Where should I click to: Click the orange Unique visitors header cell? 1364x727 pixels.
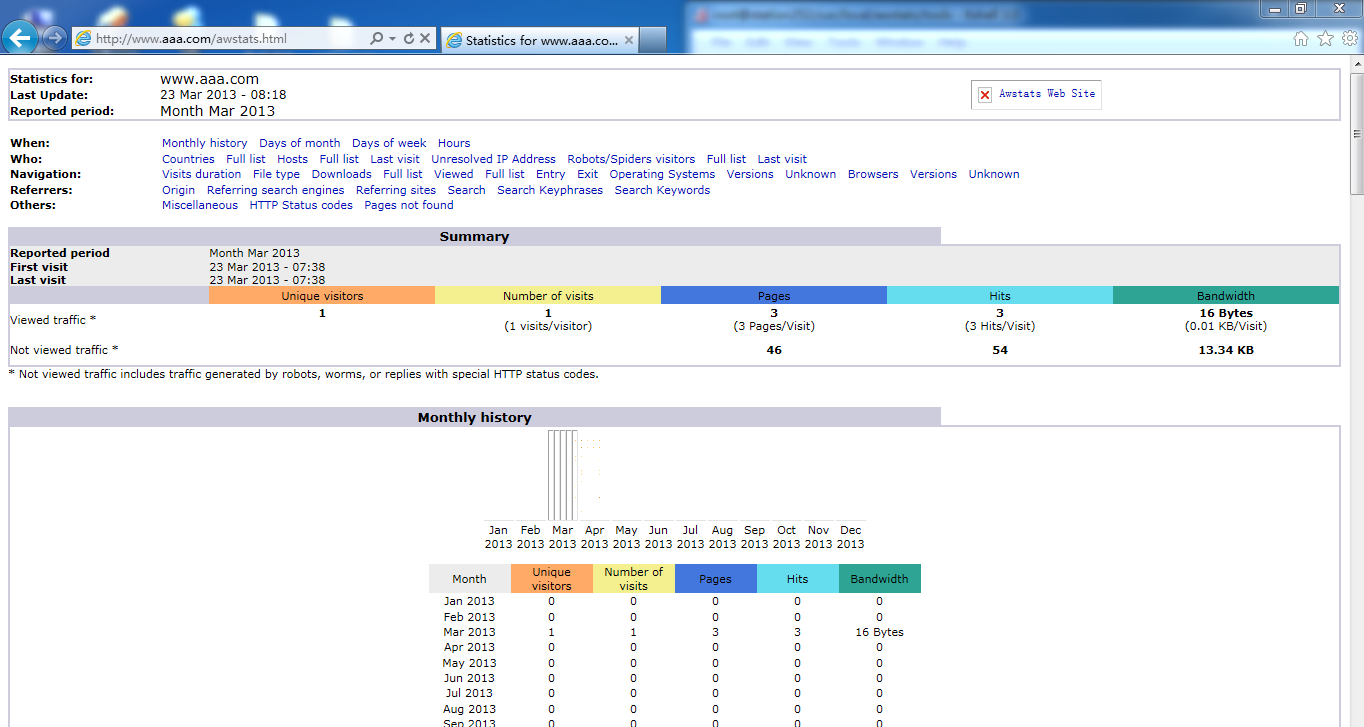point(322,295)
